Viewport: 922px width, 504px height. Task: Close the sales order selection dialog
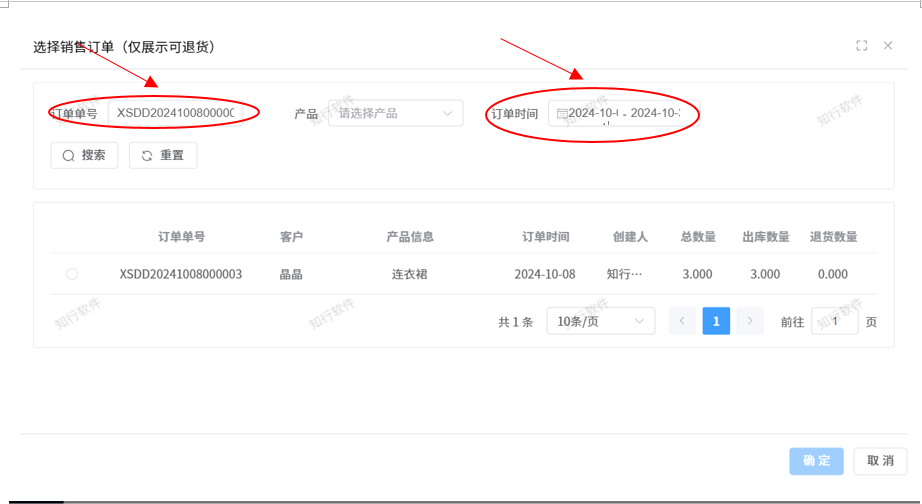(x=888, y=46)
